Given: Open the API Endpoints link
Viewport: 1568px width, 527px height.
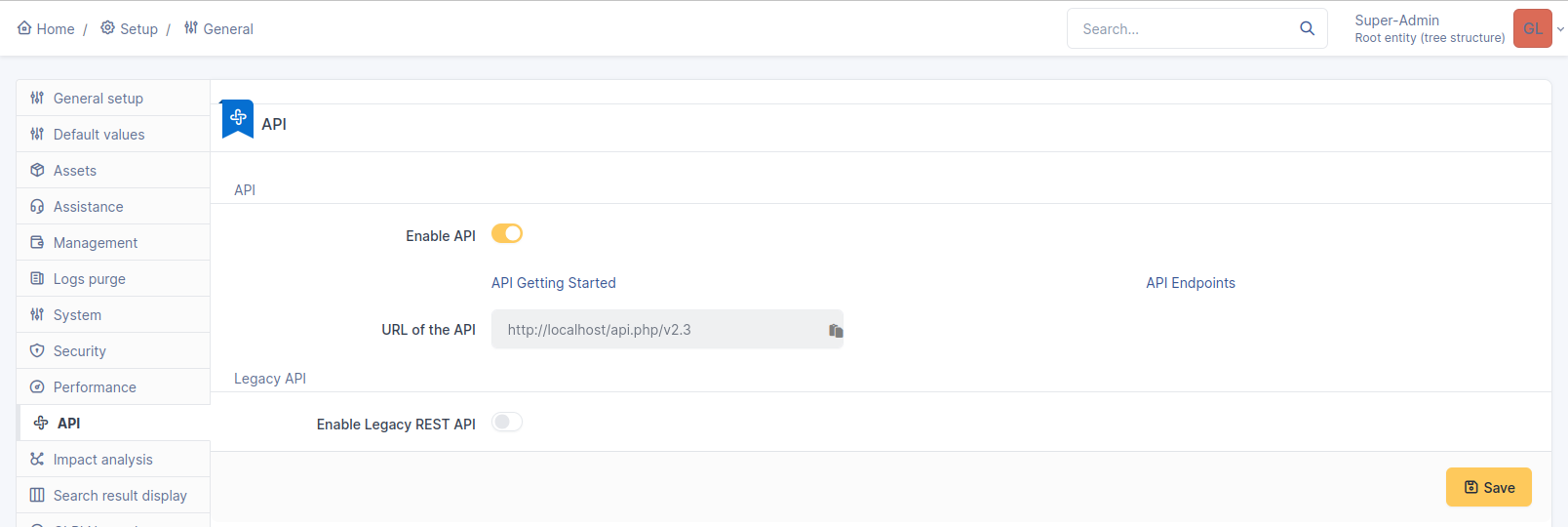Looking at the screenshot, I should pyautogui.click(x=1191, y=283).
